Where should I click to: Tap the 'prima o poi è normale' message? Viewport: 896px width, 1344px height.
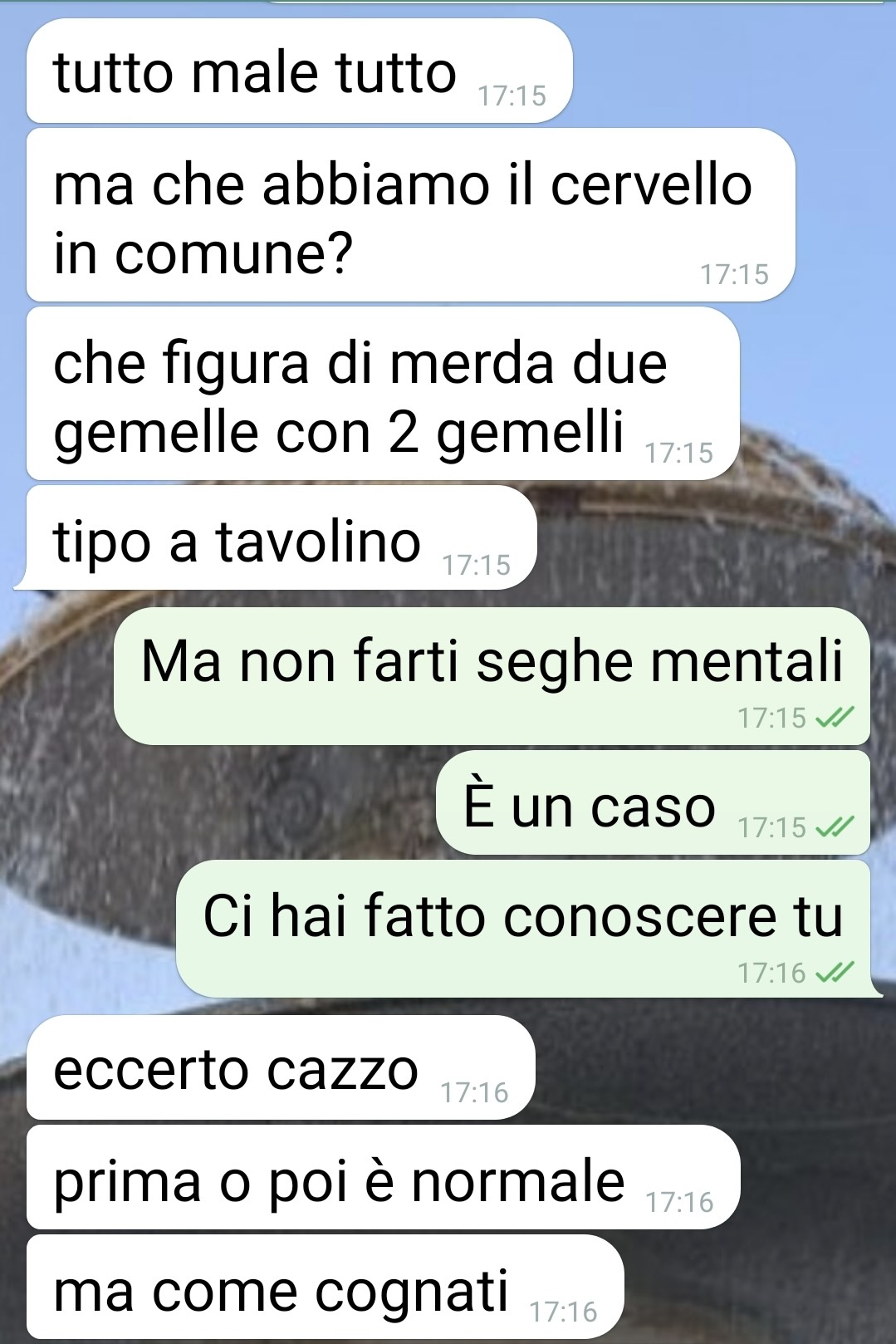(383, 1177)
